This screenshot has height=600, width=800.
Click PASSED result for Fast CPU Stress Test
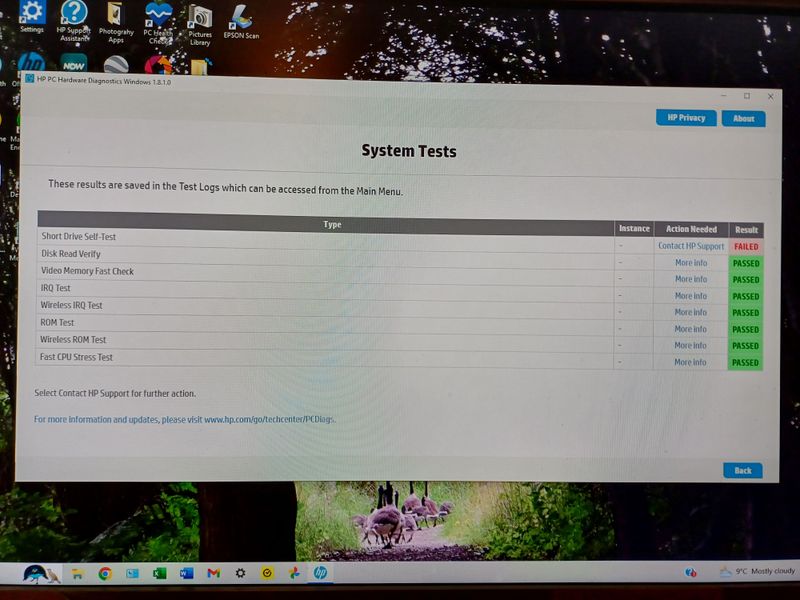coord(745,363)
